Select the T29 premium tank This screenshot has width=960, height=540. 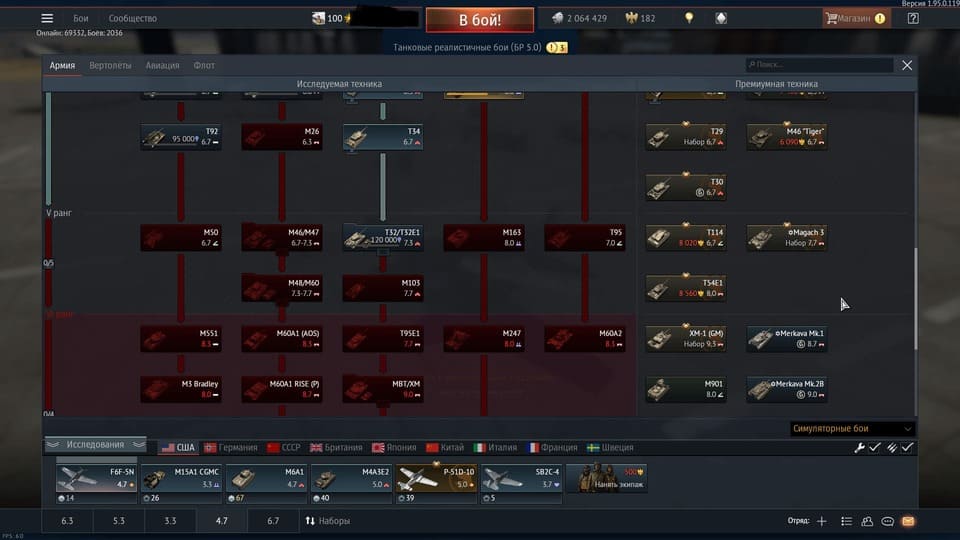(686, 137)
